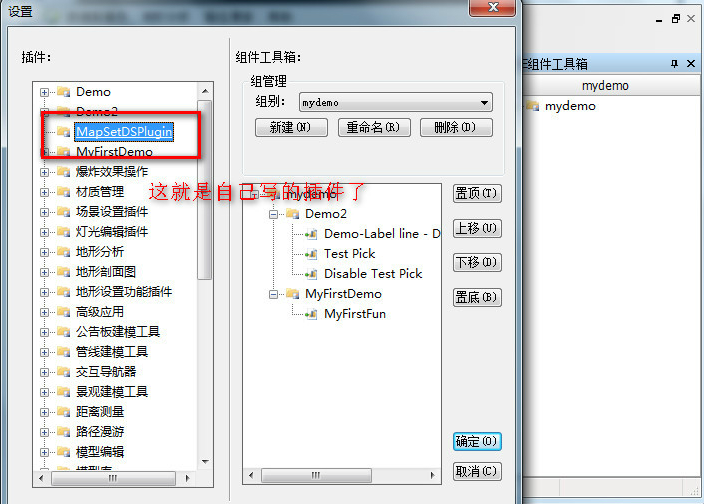Click the 置顶(T) move-to-top button
Viewport: 704px width, 504px height.
click(x=477, y=193)
